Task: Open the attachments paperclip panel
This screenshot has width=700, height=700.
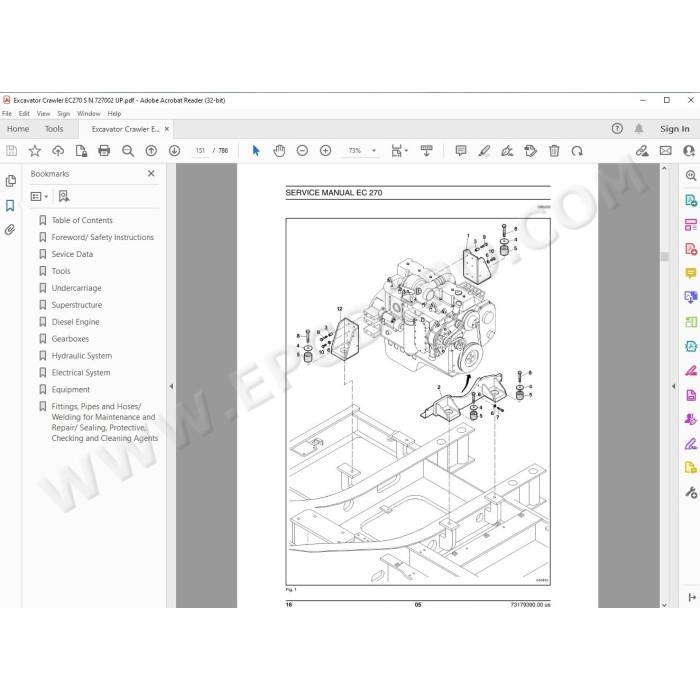Action: pyautogui.click(x=10, y=229)
